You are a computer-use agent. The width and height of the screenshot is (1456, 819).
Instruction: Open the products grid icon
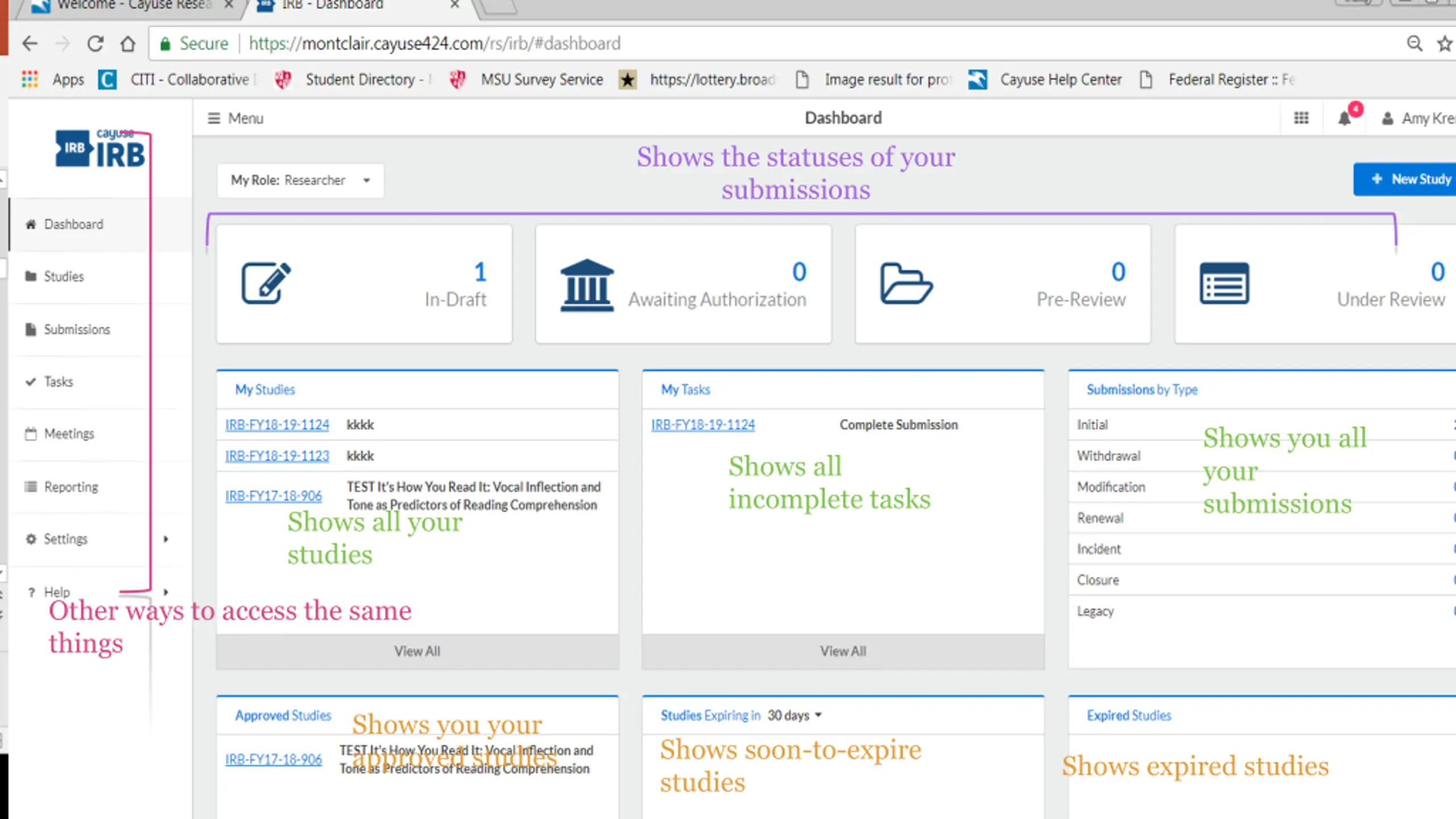click(x=1301, y=118)
